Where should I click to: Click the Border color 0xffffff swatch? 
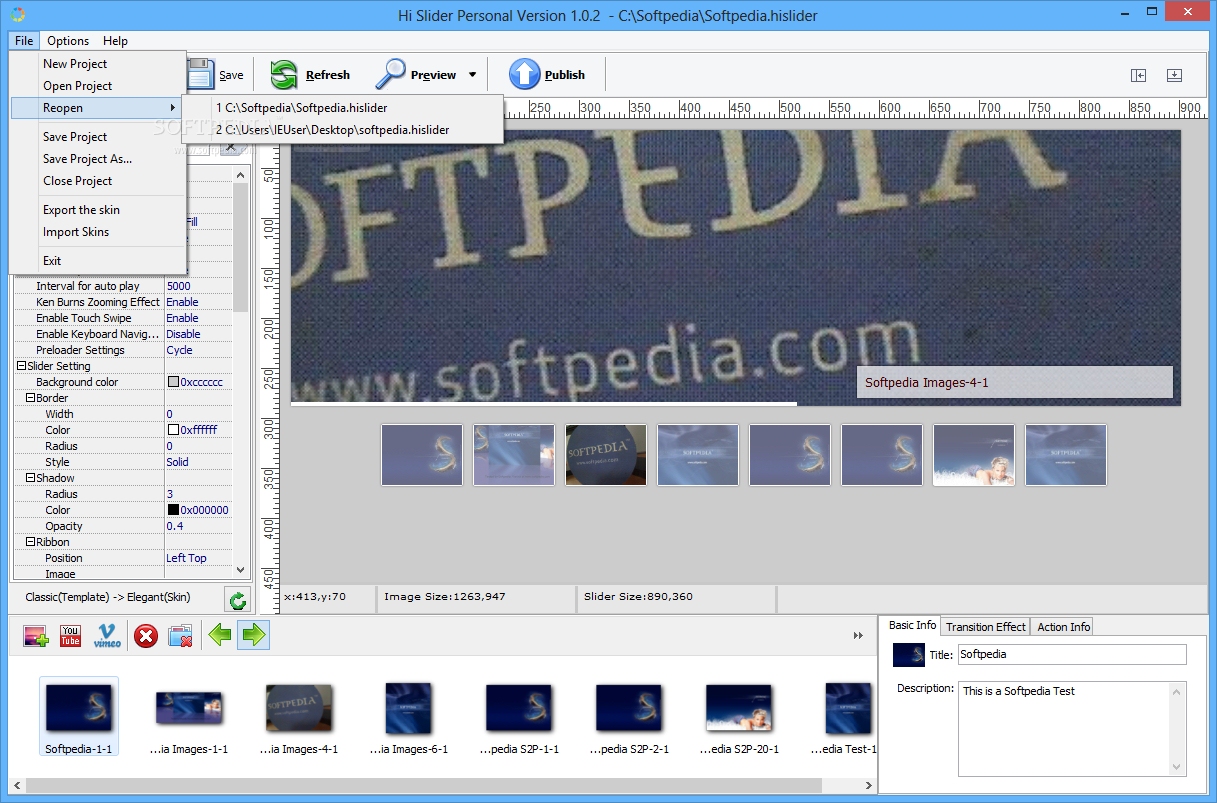pyautogui.click(x=173, y=430)
